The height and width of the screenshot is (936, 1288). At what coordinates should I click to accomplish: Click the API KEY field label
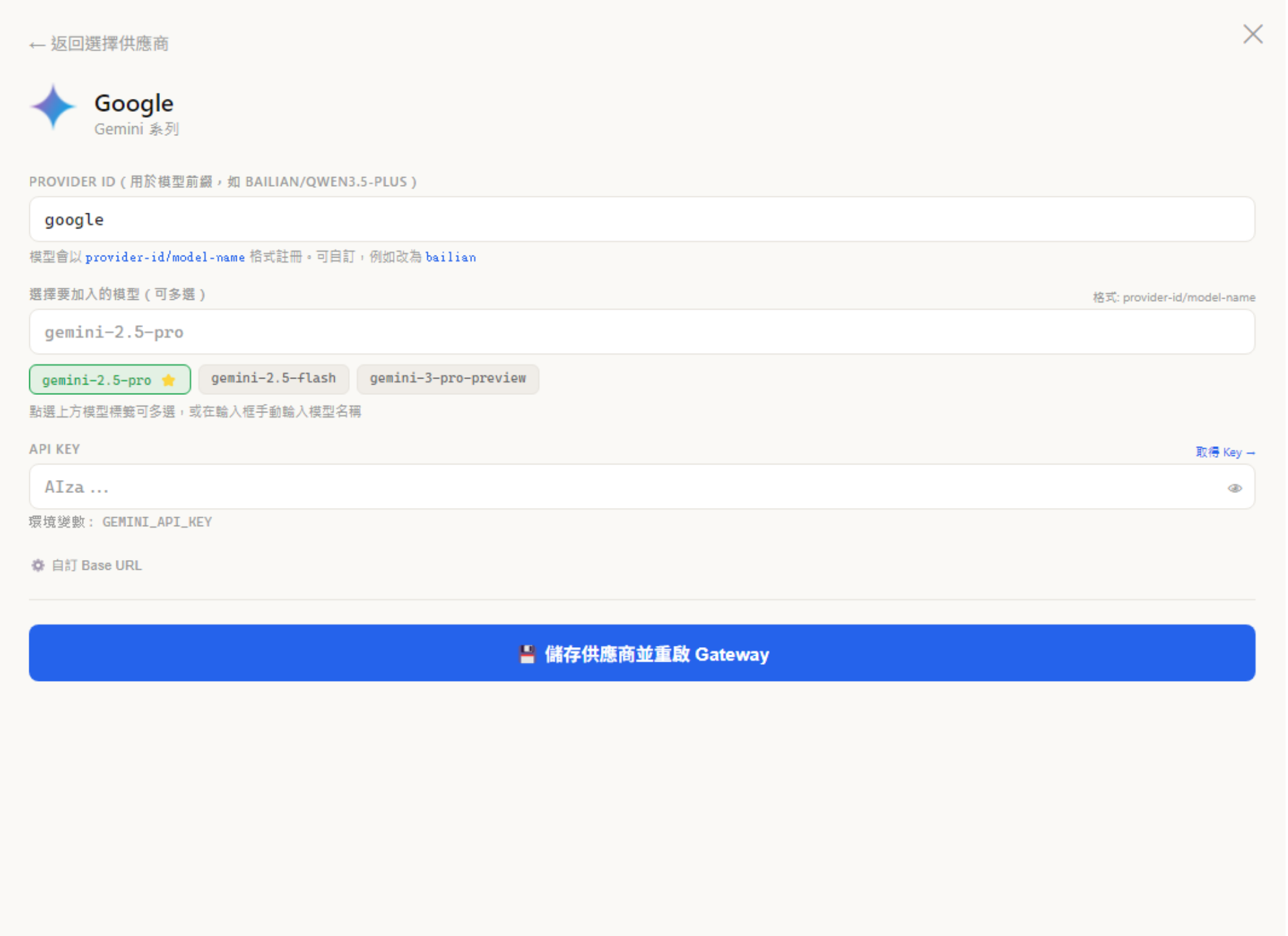(55, 449)
